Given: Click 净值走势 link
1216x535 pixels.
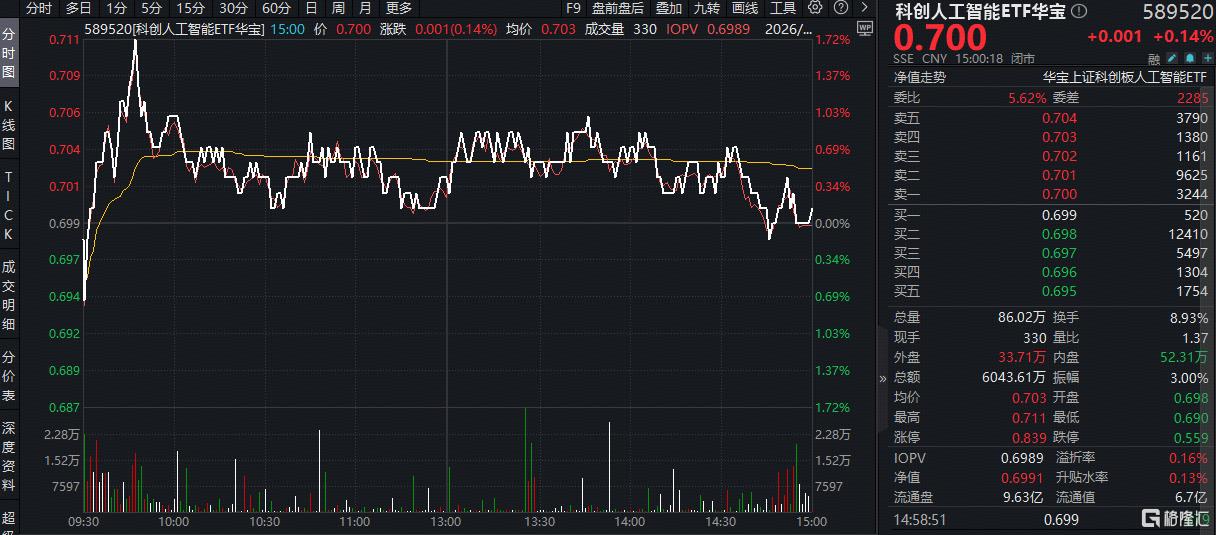Looking at the screenshot, I should (x=919, y=77).
